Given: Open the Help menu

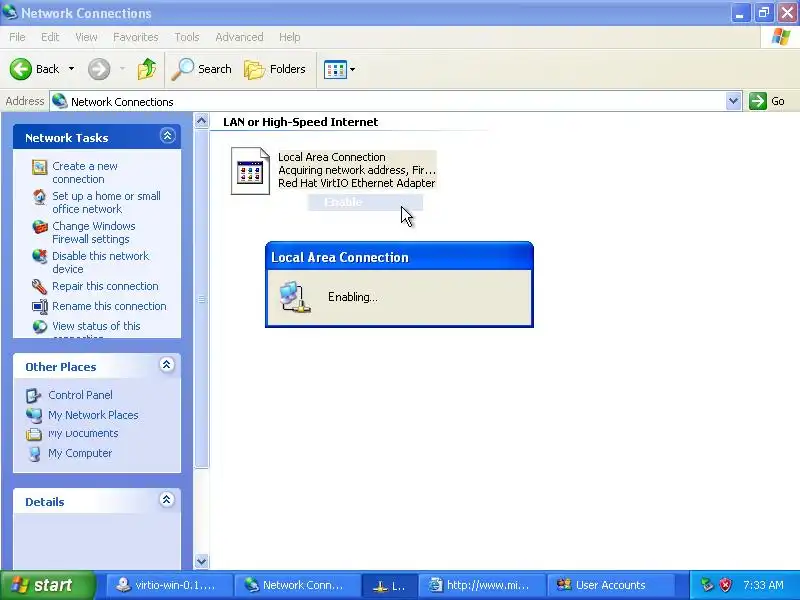Looking at the screenshot, I should coord(289,37).
